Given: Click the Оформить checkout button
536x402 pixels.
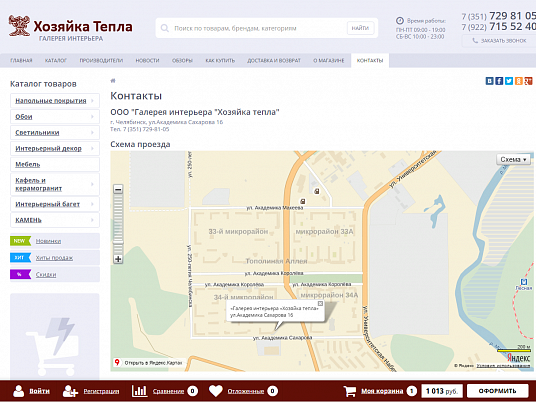Looking at the screenshot, I should pyautogui.click(x=497, y=391).
